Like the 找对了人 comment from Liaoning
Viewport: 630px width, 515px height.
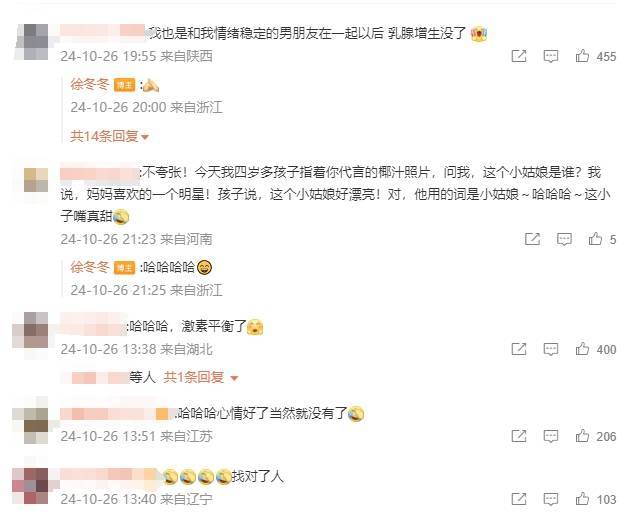click(x=582, y=499)
